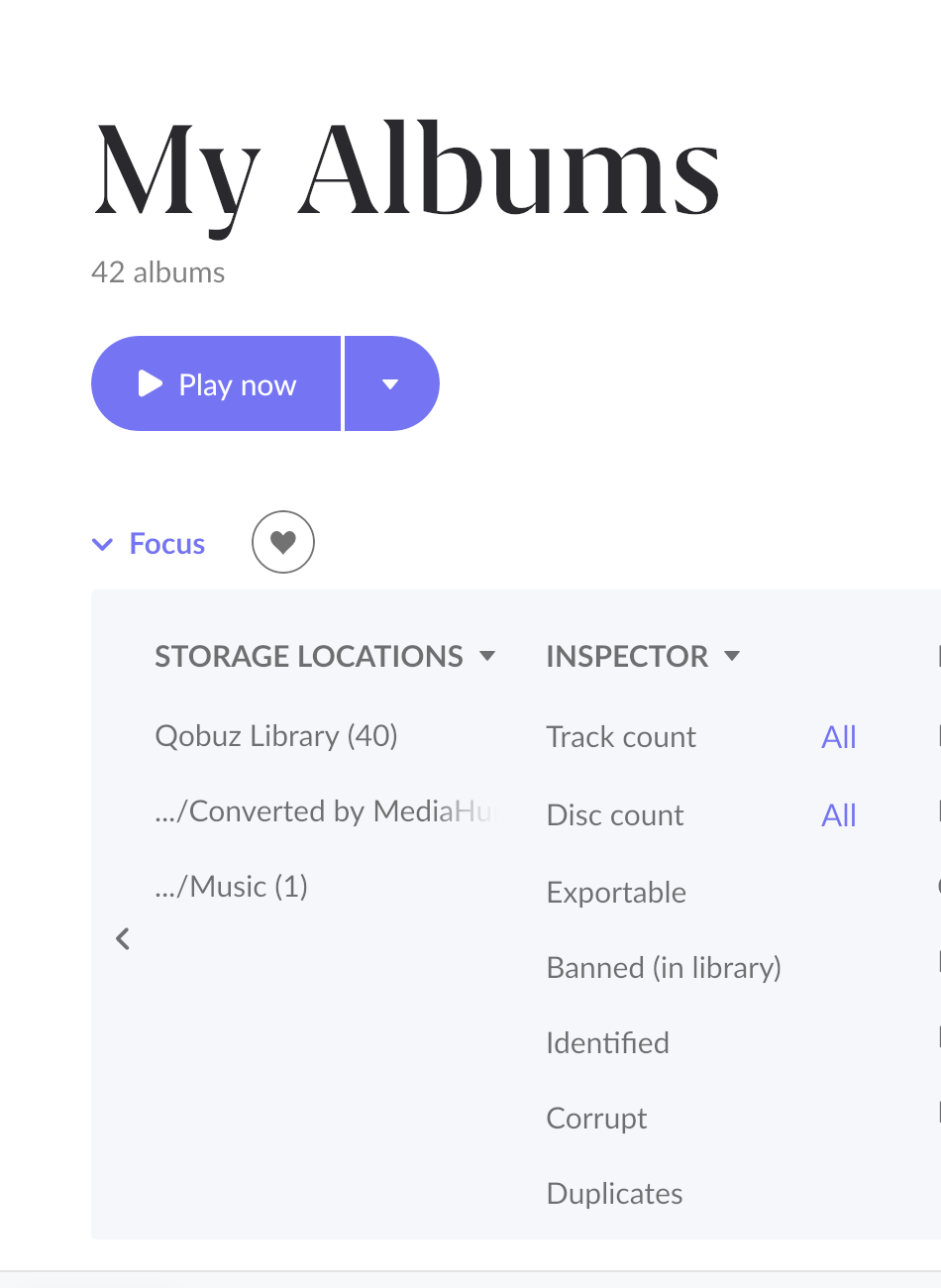Toggle the Exportable filter
The width and height of the screenshot is (941, 1288).
(x=616, y=893)
